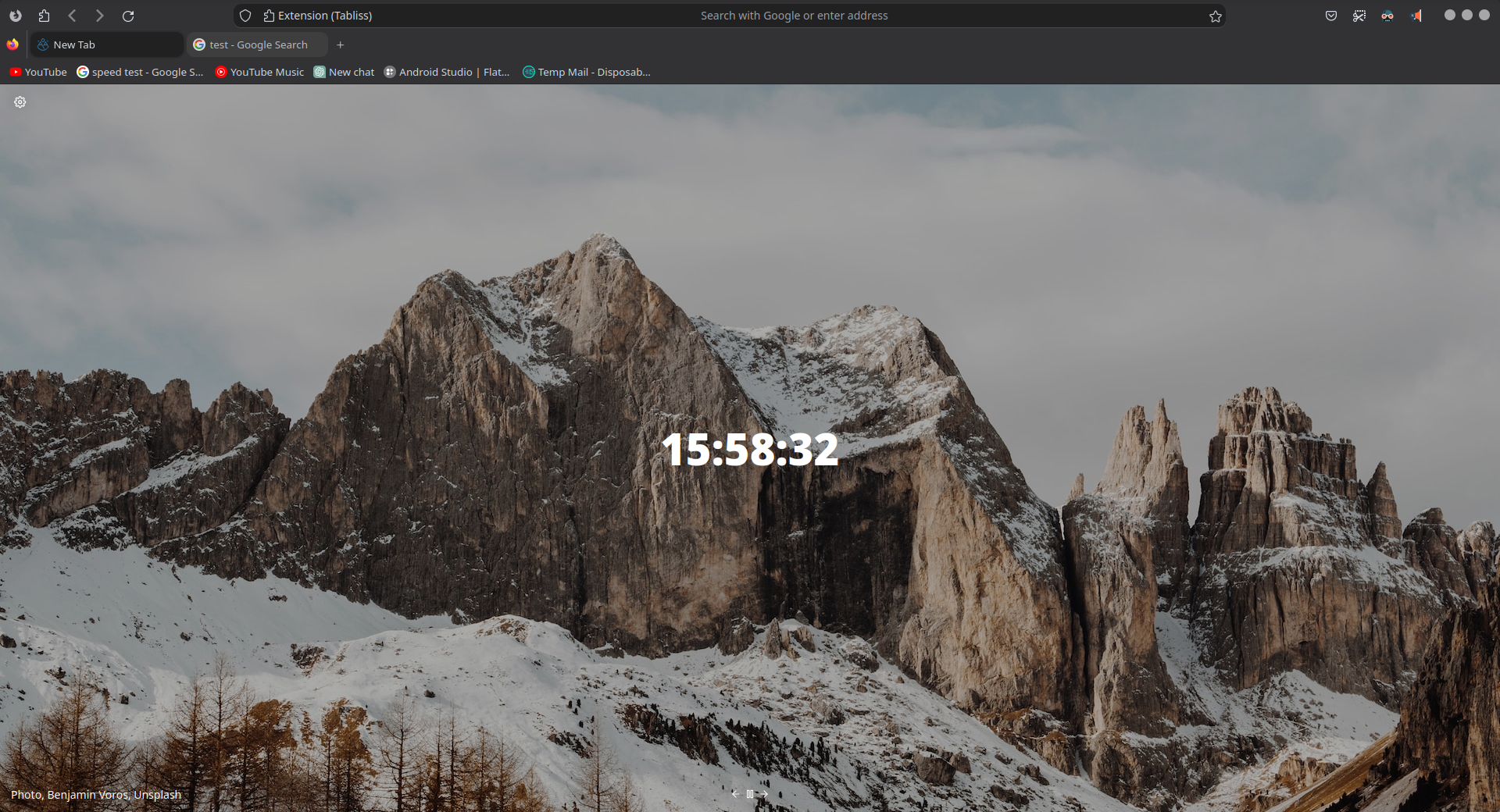Open Benjamin Voros photographer link
Image resolution: width=1500 pixels, height=812 pixels.
point(87,795)
